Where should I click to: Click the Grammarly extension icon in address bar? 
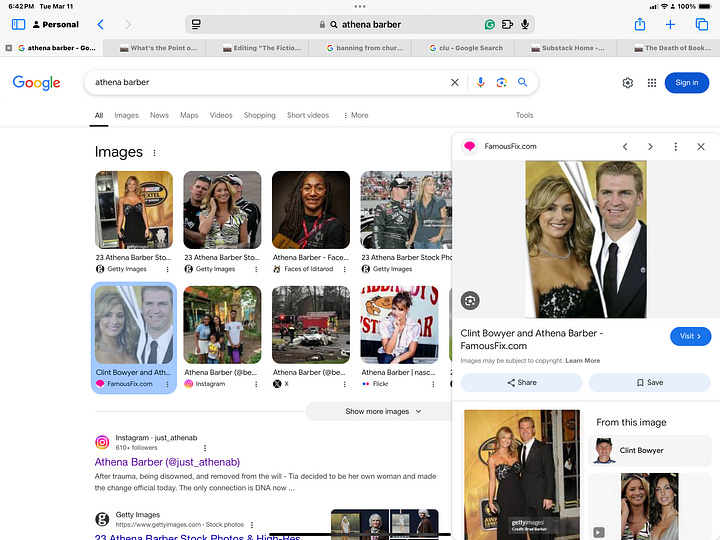[x=489, y=24]
